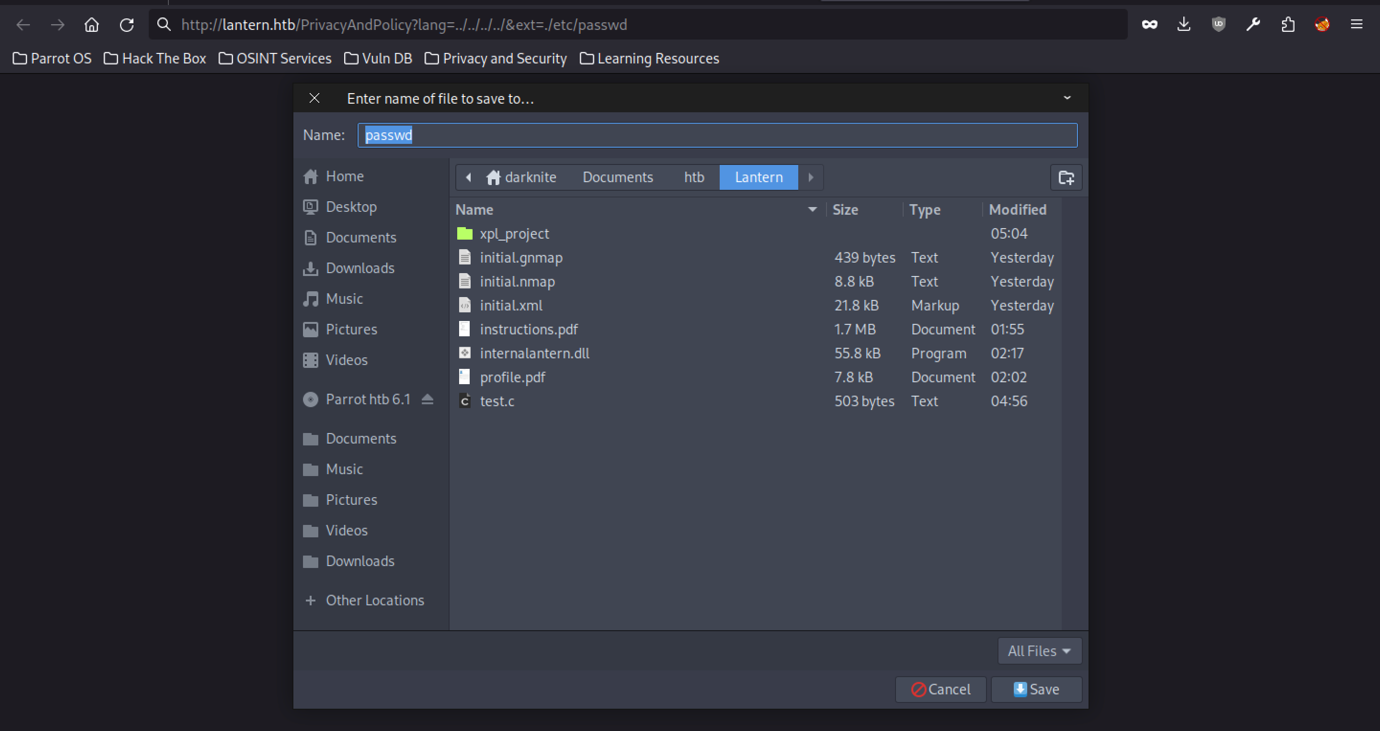Sort files by the Modified column
The width and height of the screenshot is (1380, 731).
(1017, 210)
